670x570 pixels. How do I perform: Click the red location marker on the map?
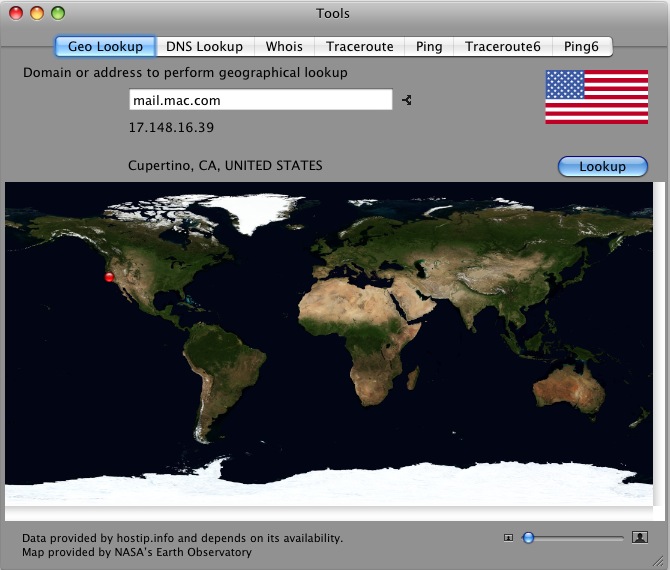(x=110, y=277)
